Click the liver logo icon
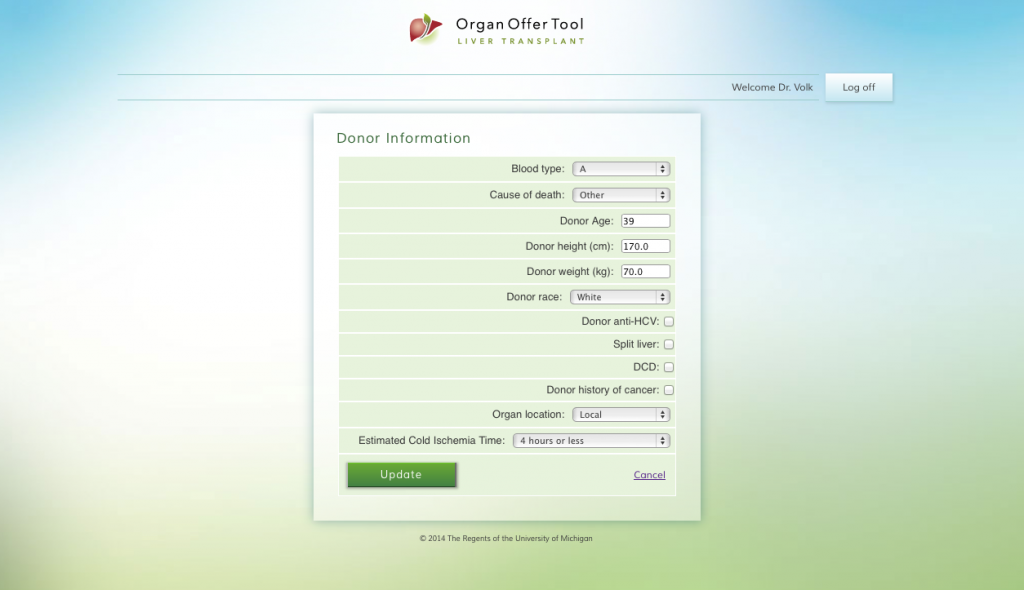This screenshot has width=1024, height=590. coord(425,29)
